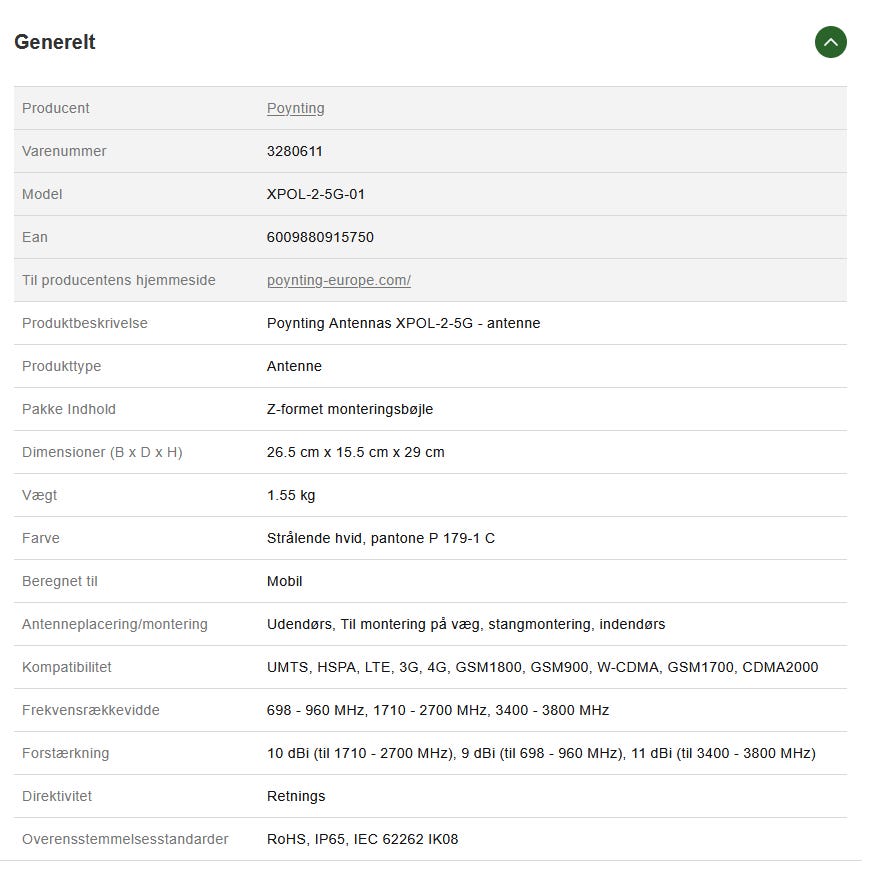Select the Z-formet monteringsbøjle text

point(349,409)
